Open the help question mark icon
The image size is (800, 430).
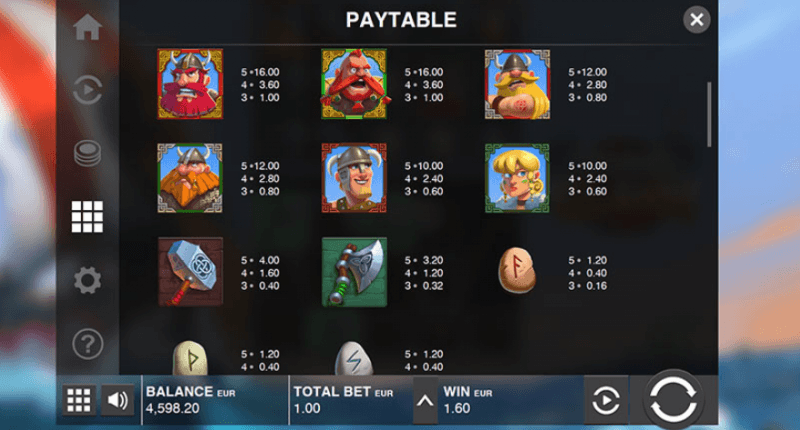[87, 344]
